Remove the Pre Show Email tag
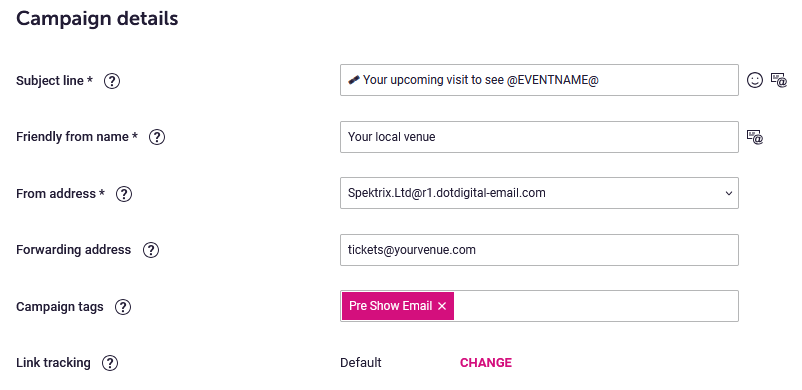Viewport: 802px width, 390px height. (x=442, y=306)
